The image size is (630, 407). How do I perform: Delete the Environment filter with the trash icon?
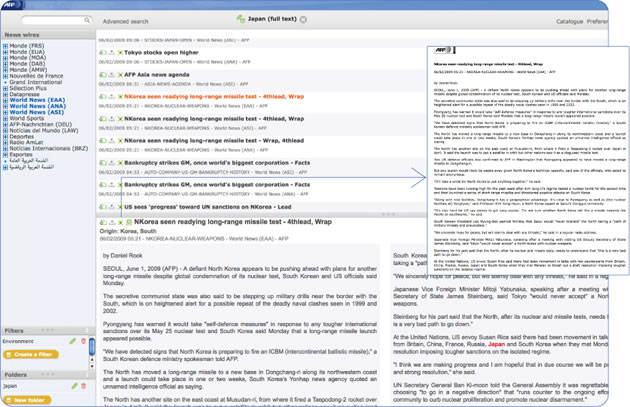click(84, 341)
